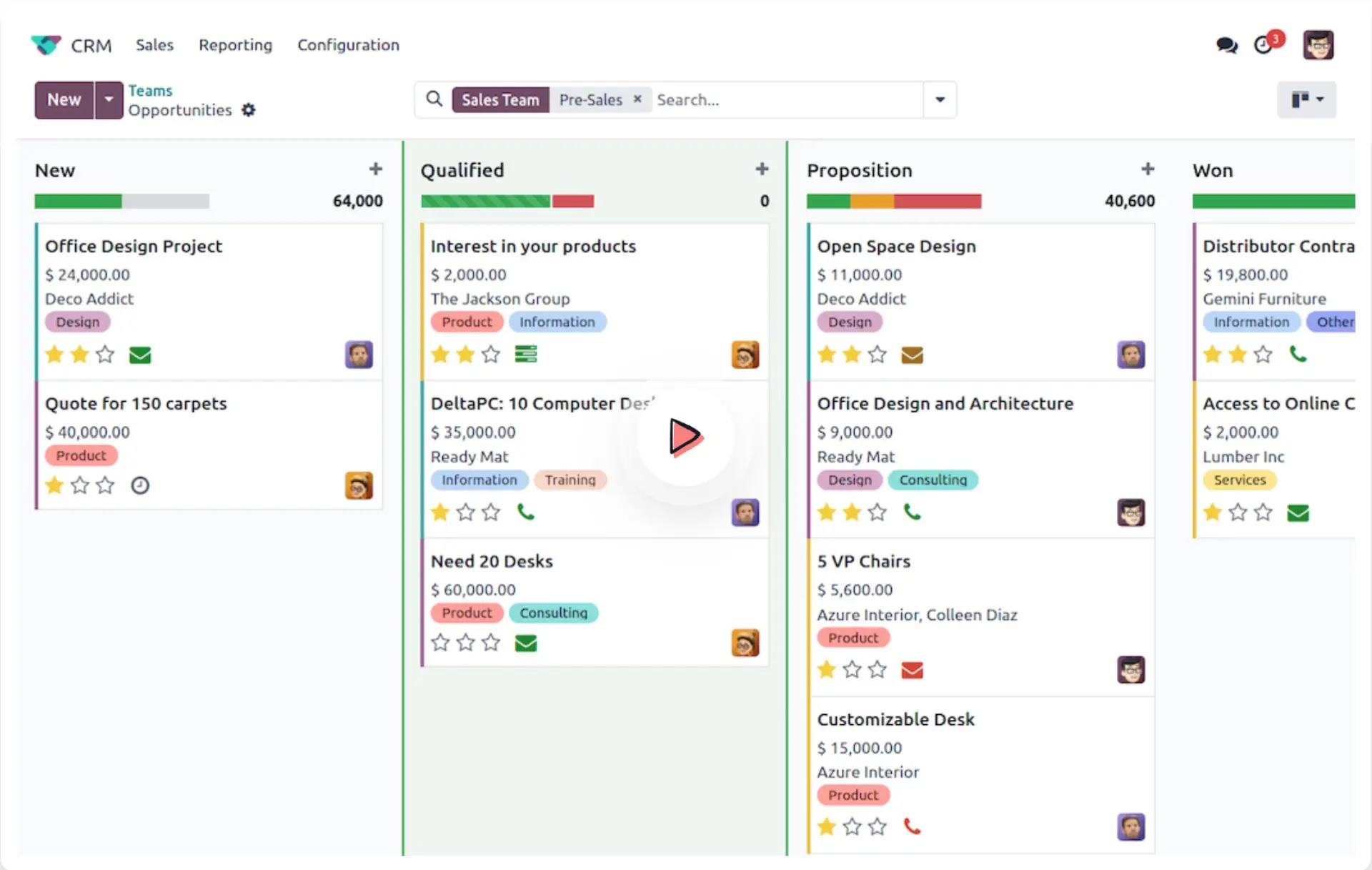The image size is (1372, 870).
Task: Click green phone icon on DeltaPC card
Action: [525, 512]
